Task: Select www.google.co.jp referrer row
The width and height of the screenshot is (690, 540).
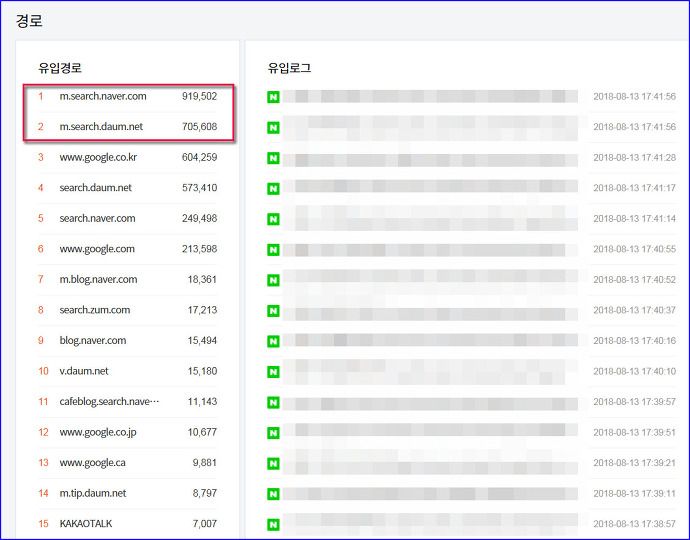Action: coord(128,432)
